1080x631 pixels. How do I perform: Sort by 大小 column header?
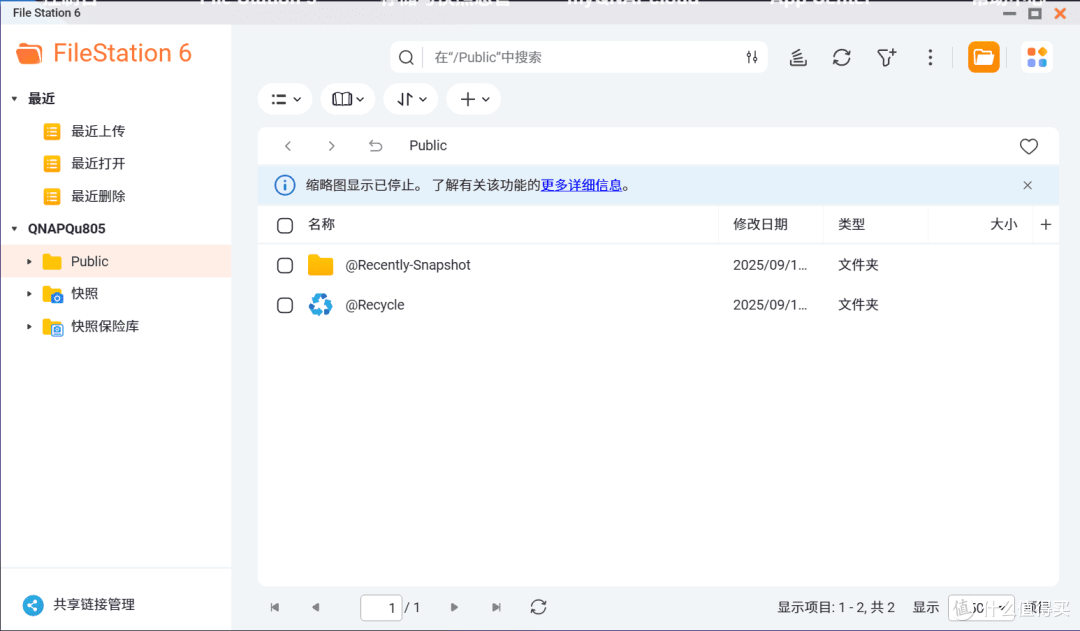click(x=1004, y=225)
